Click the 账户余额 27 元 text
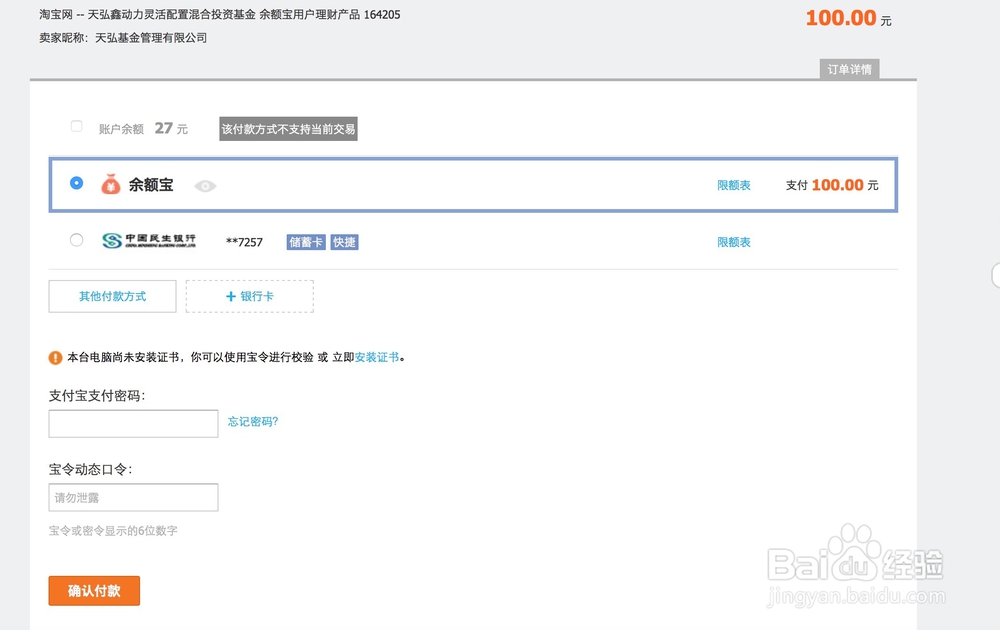 click(143, 129)
